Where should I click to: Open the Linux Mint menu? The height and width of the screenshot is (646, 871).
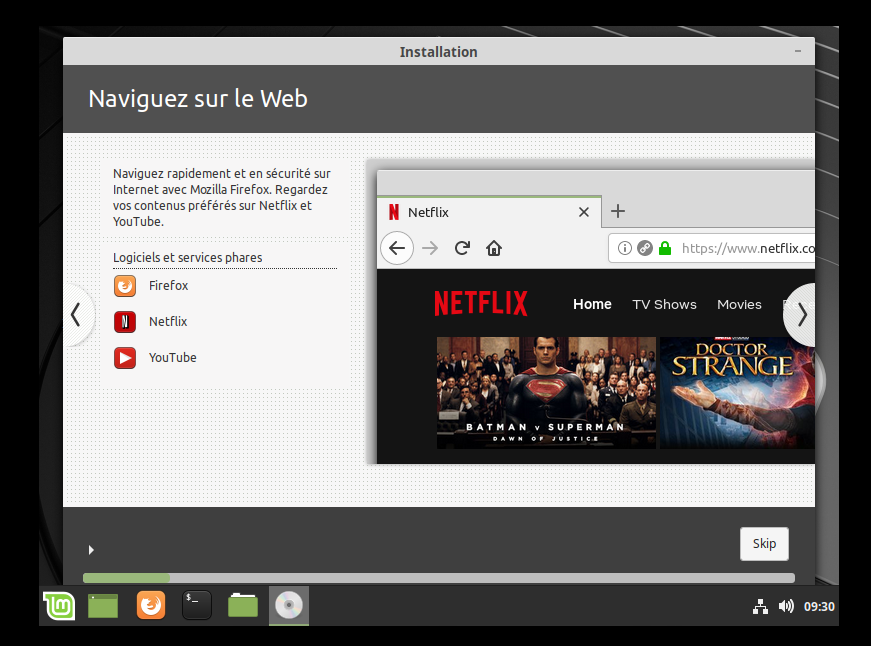59,605
